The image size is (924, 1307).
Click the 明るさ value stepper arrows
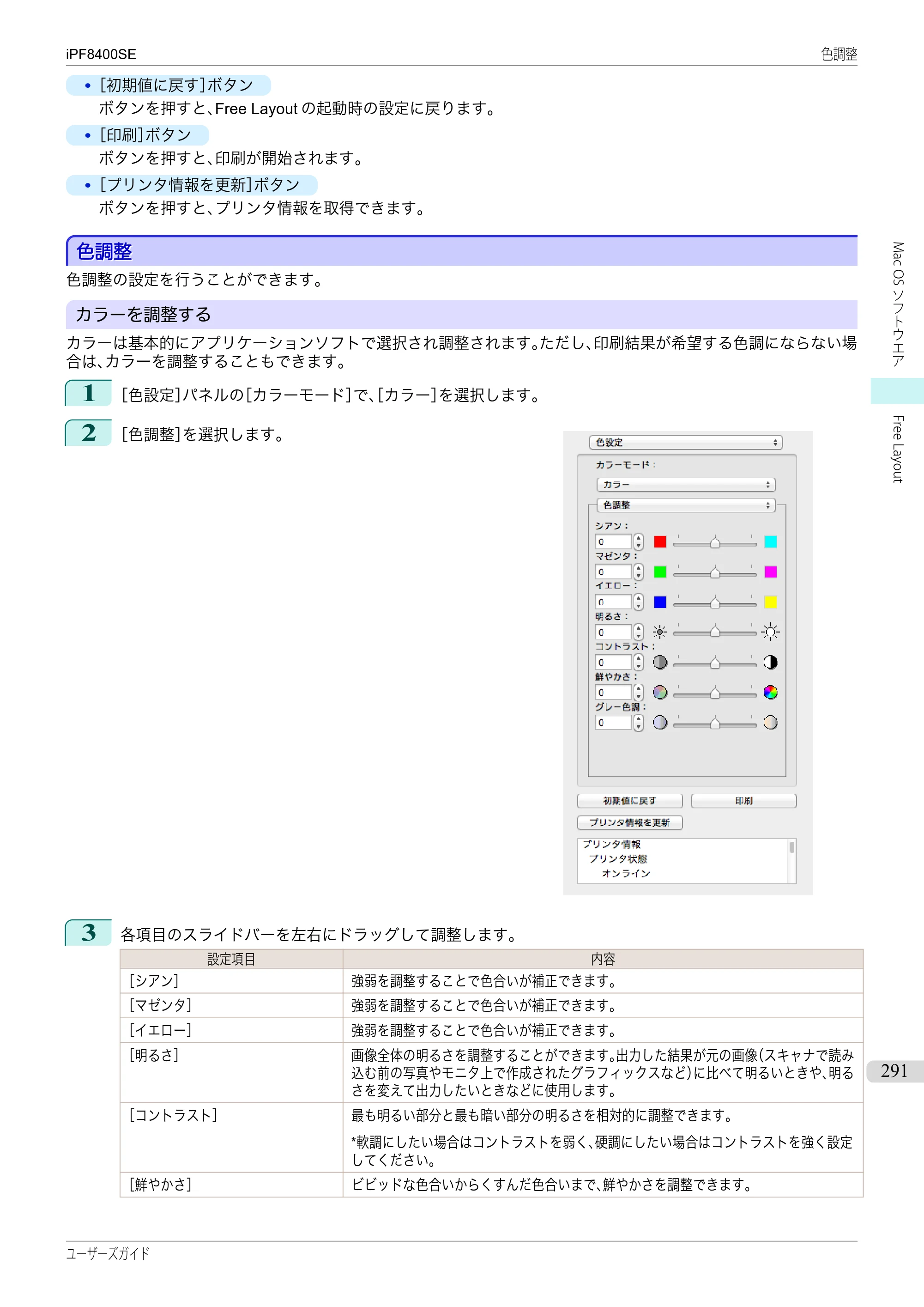(x=638, y=632)
